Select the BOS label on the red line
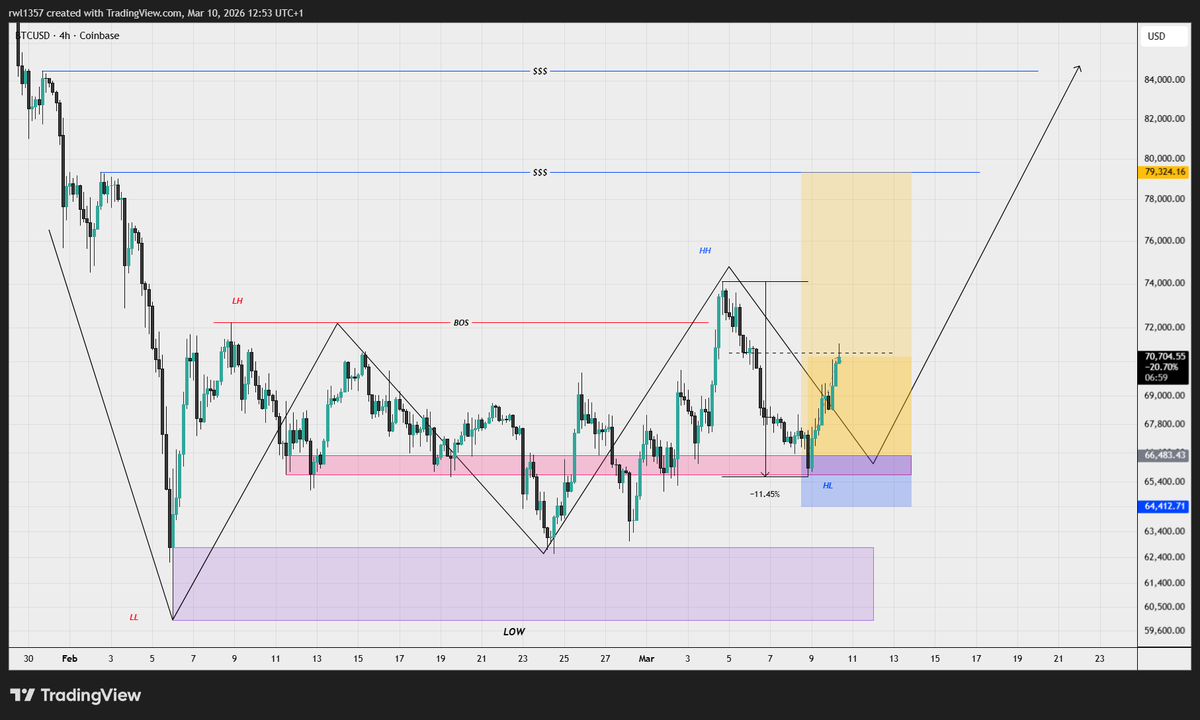 pyautogui.click(x=461, y=323)
